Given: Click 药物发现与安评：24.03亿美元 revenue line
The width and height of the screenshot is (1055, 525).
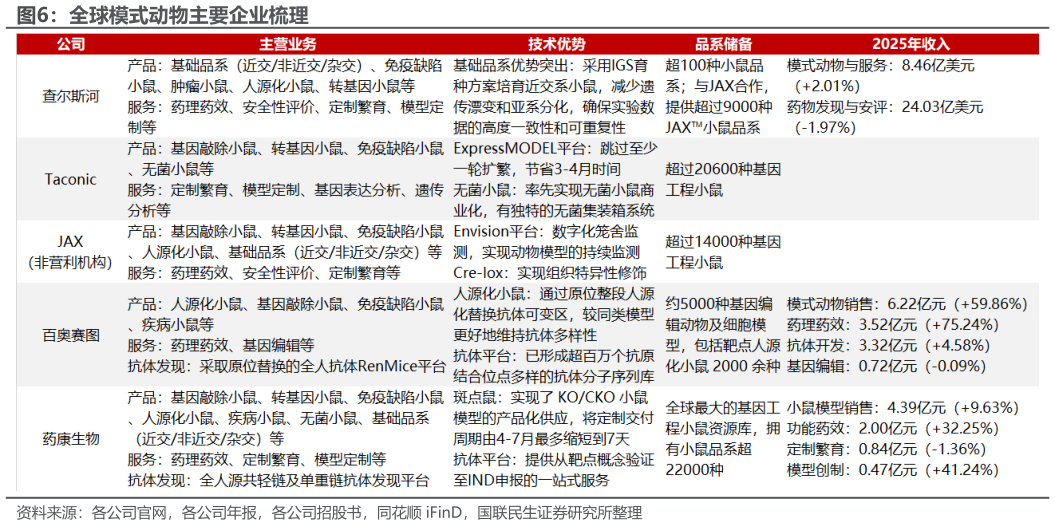Looking at the screenshot, I should click(x=885, y=106).
